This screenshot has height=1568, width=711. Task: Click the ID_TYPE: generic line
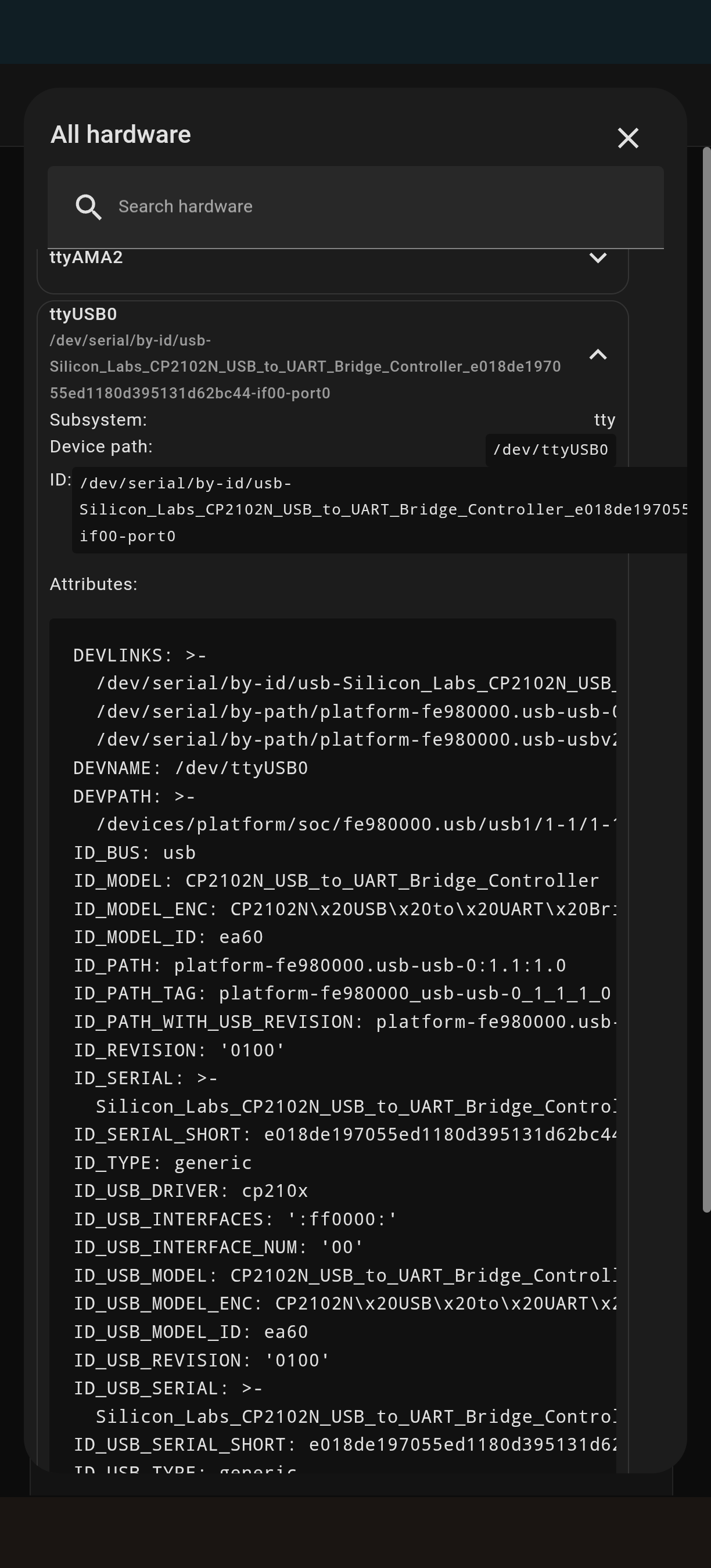(163, 1163)
